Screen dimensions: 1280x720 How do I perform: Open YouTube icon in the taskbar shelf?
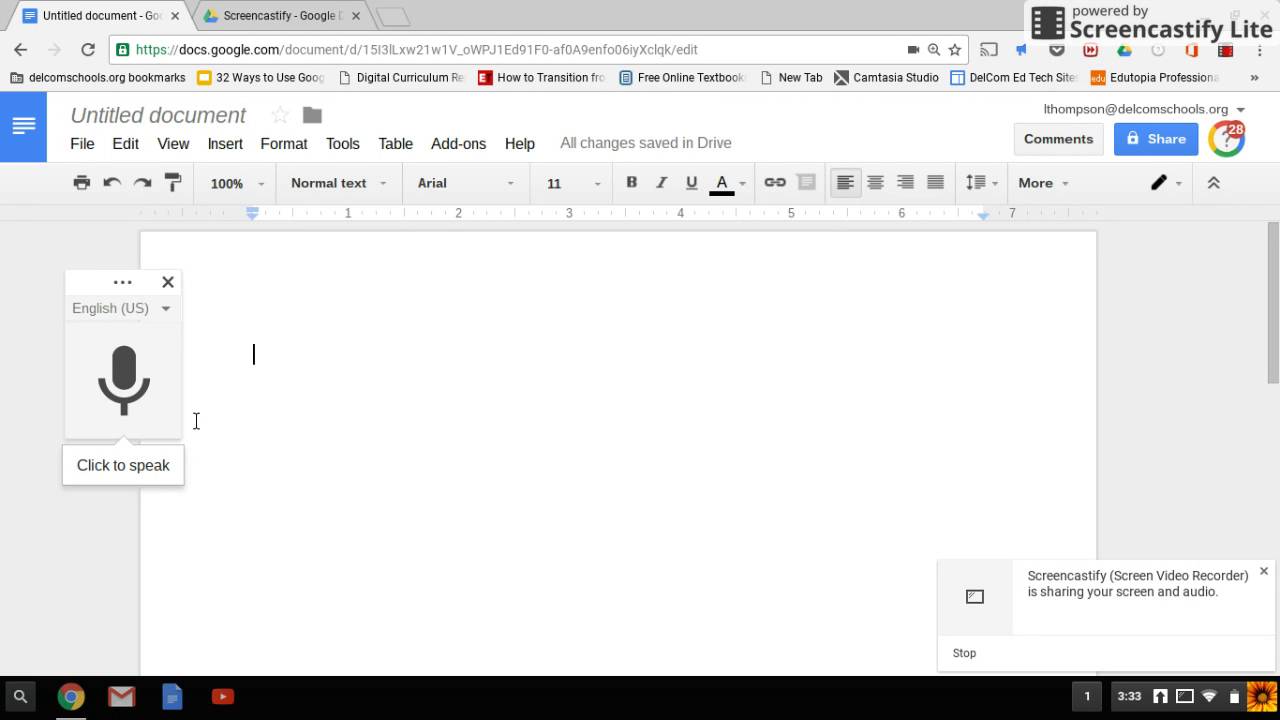click(222, 696)
